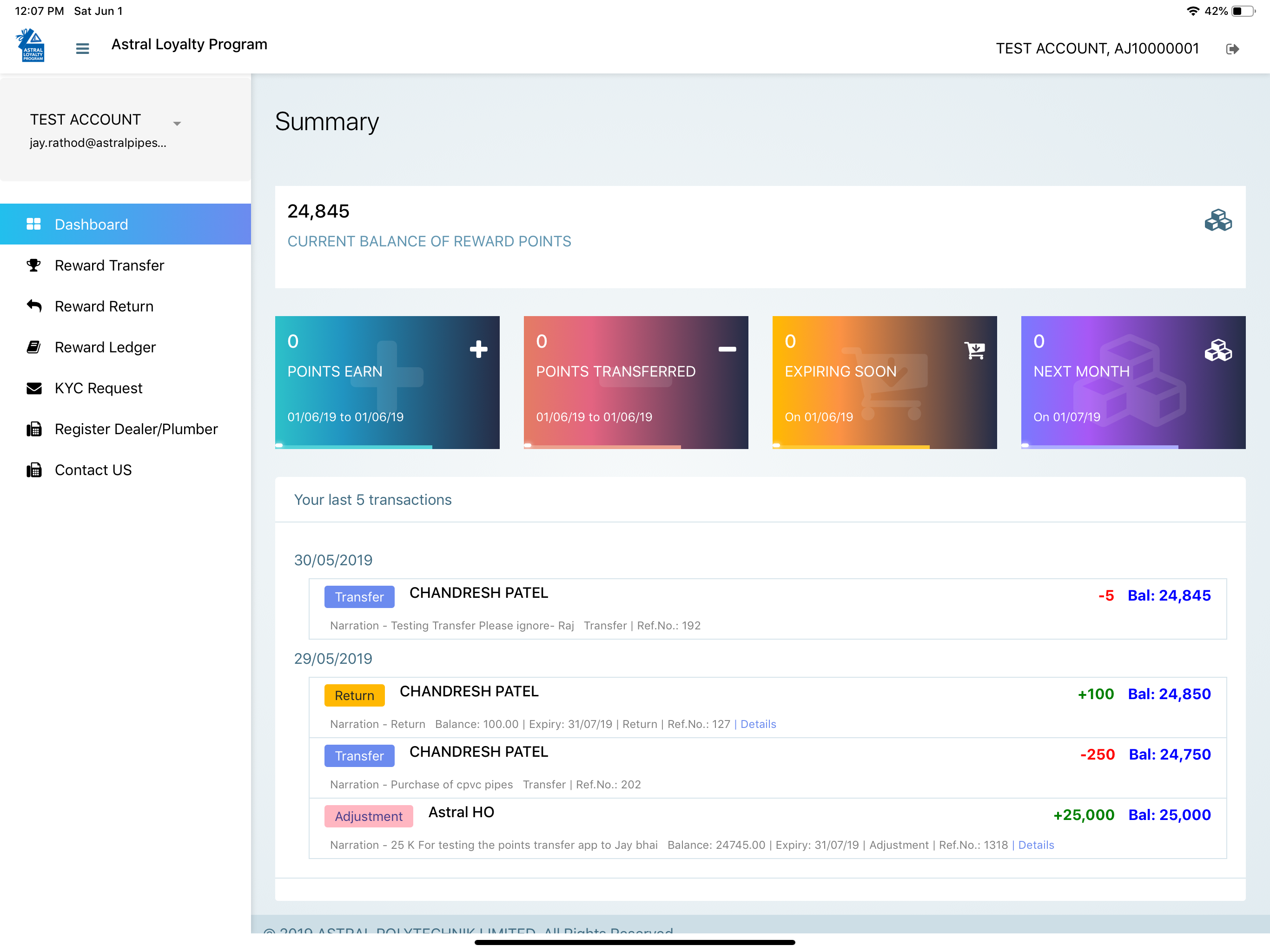Click the Points Earn progress bar

coord(354,446)
